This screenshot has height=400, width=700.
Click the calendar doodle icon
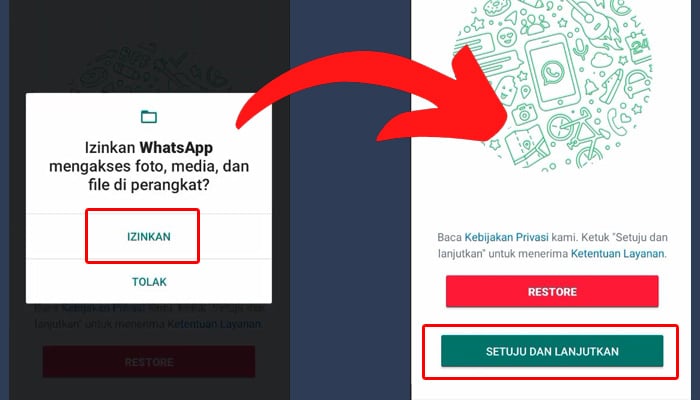(x=639, y=46)
